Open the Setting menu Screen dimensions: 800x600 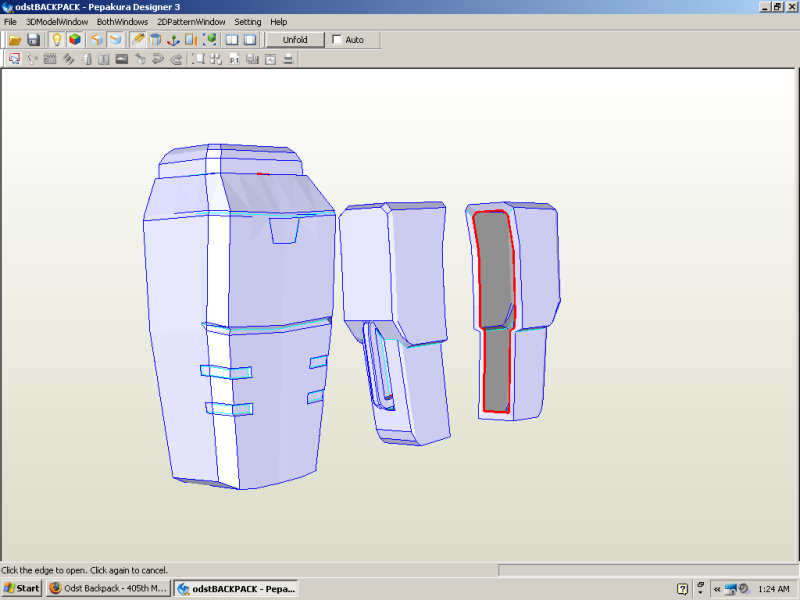click(x=248, y=21)
